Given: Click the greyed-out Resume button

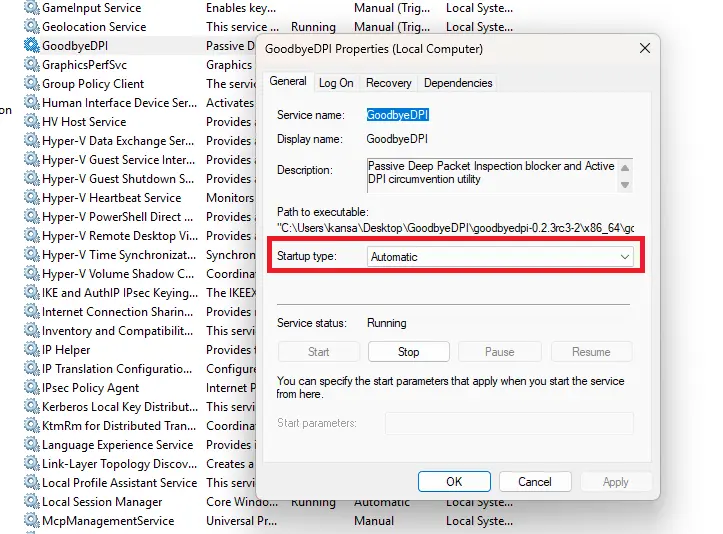Looking at the screenshot, I should click(591, 352).
